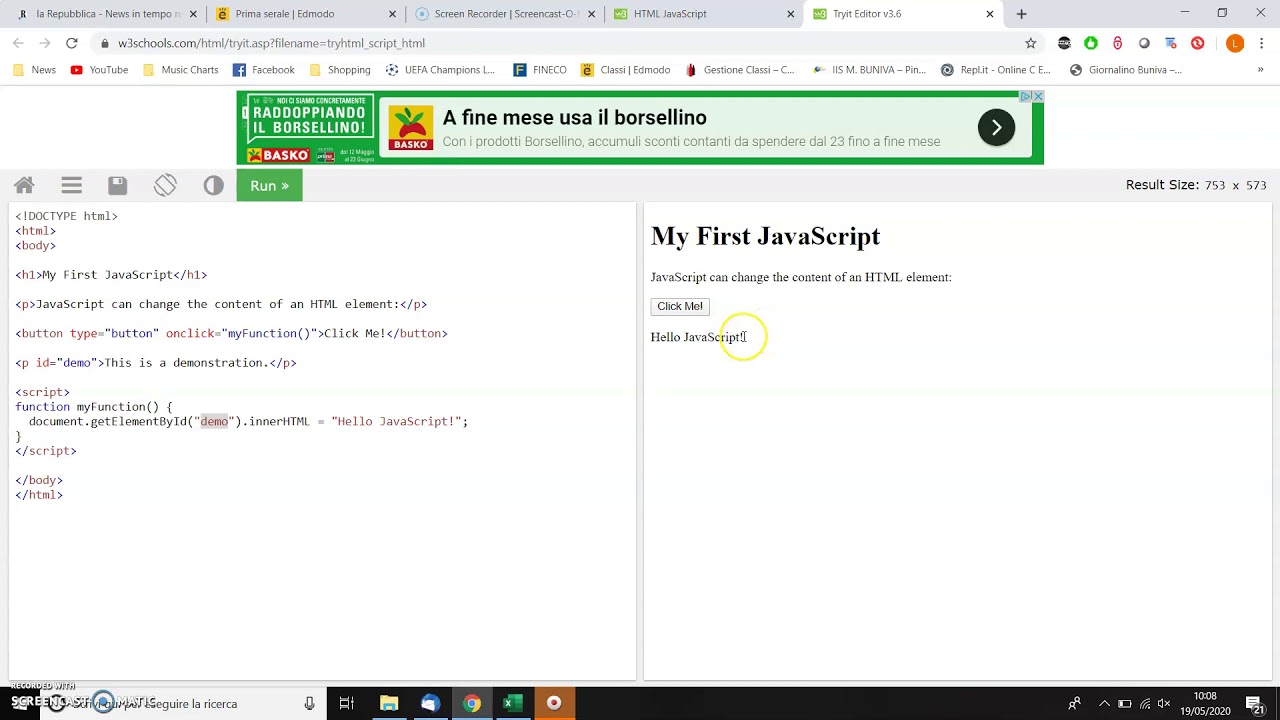The image size is (1280, 720).
Task: Click the red circular arrows extension icon
Action: pos(1197,43)
